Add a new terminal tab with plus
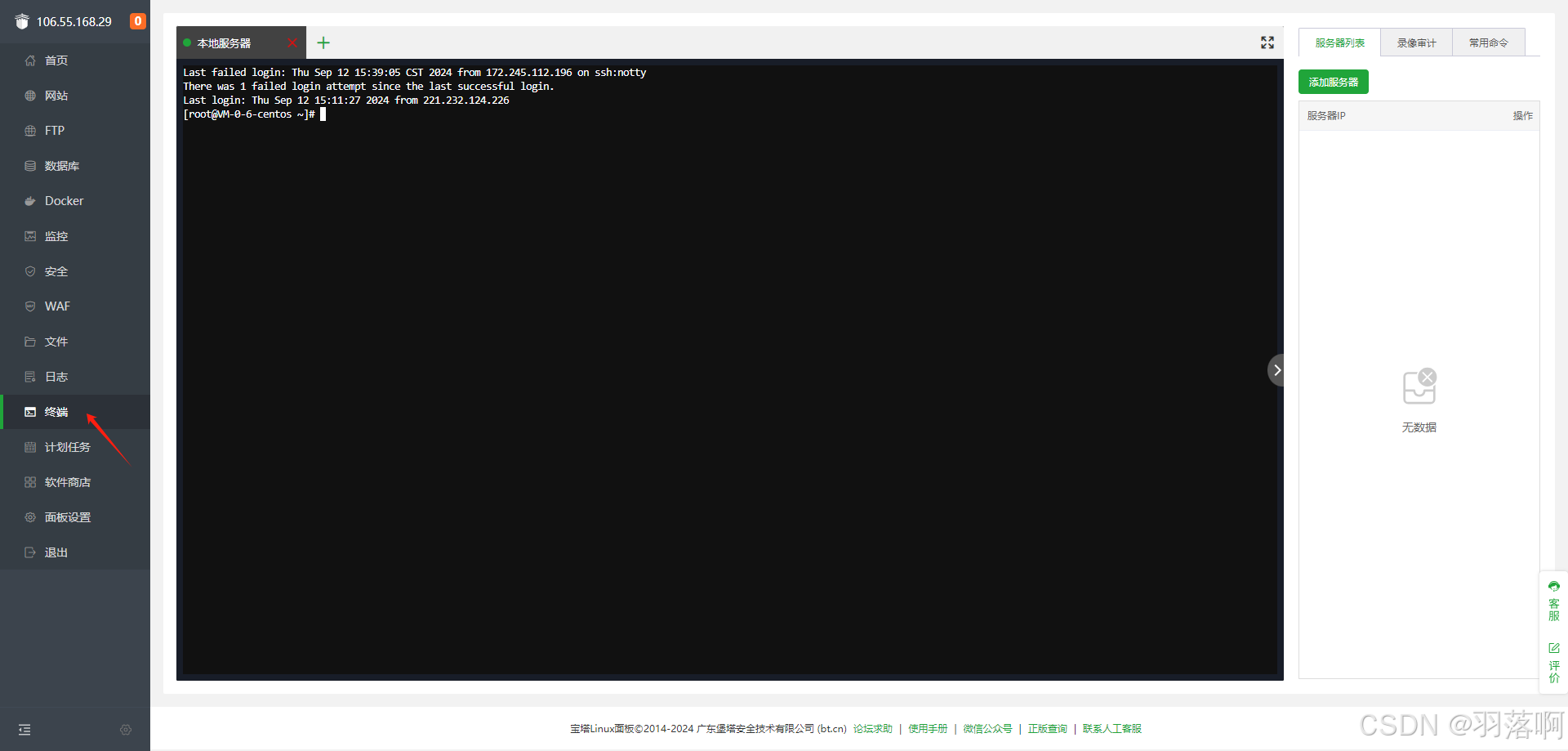 (x=323, y=42)
